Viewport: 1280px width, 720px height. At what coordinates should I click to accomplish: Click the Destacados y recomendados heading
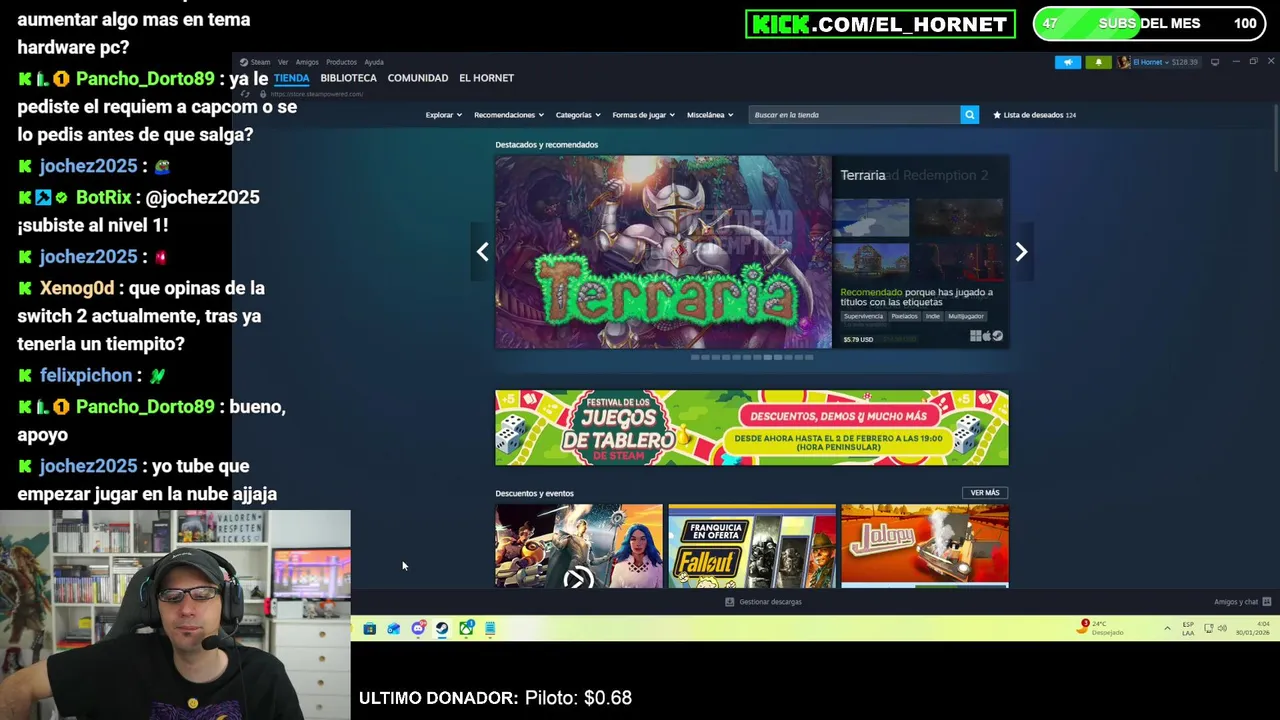[546, 145]
